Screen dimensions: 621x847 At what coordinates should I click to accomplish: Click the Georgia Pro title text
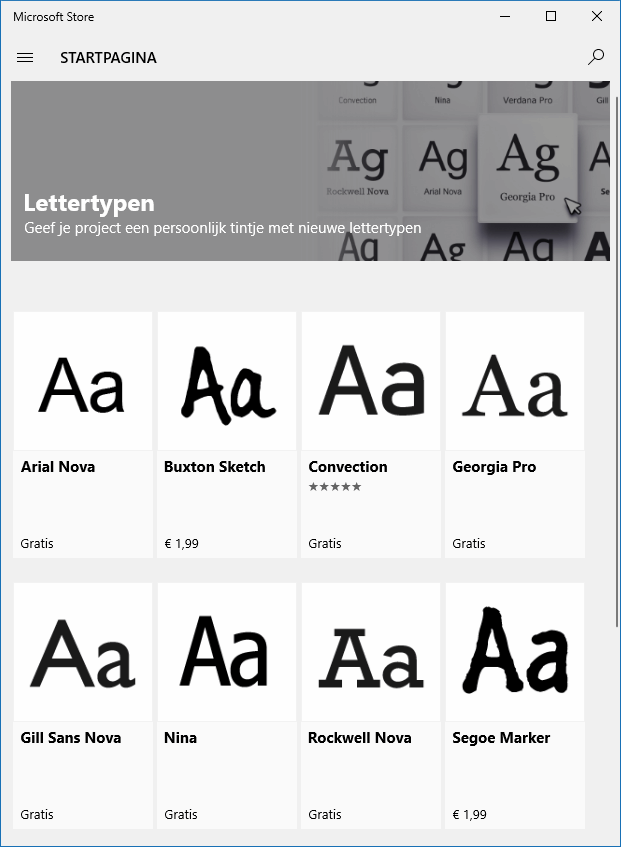point(494,467)
